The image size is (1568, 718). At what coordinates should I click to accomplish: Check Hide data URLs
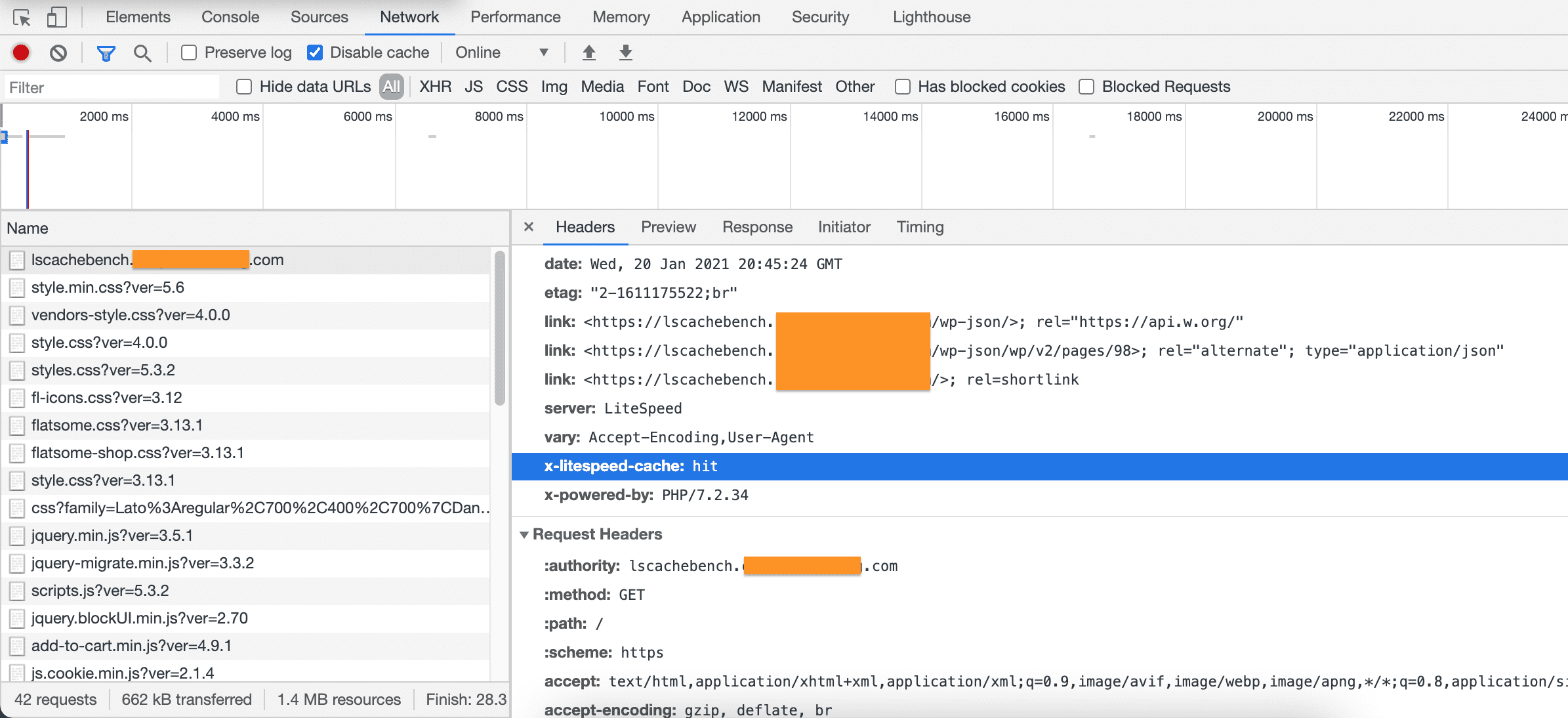pos(244,87)
